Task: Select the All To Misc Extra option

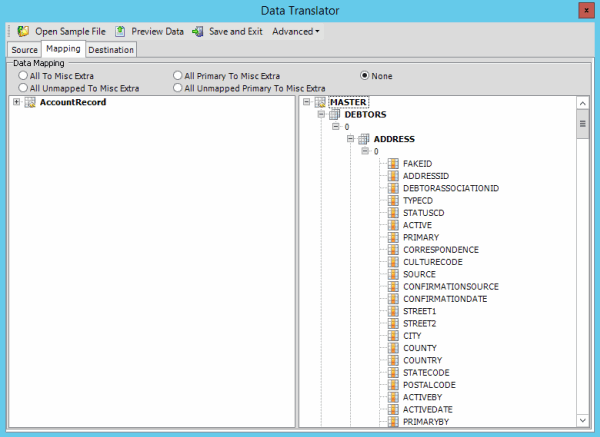Action: click(23, 76)
